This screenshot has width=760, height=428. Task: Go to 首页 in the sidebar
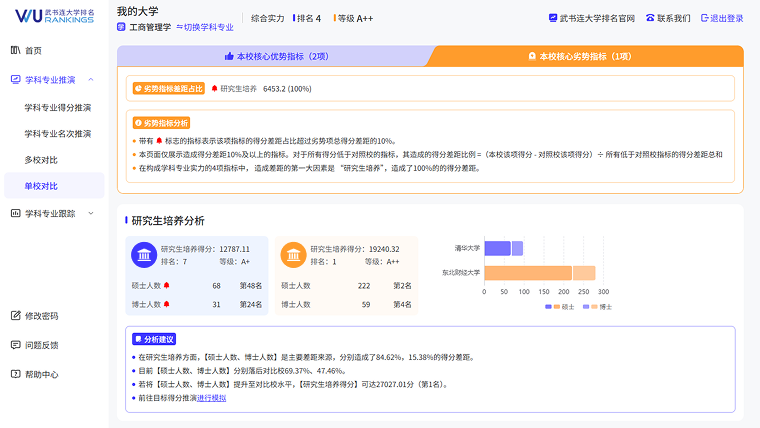33,50
